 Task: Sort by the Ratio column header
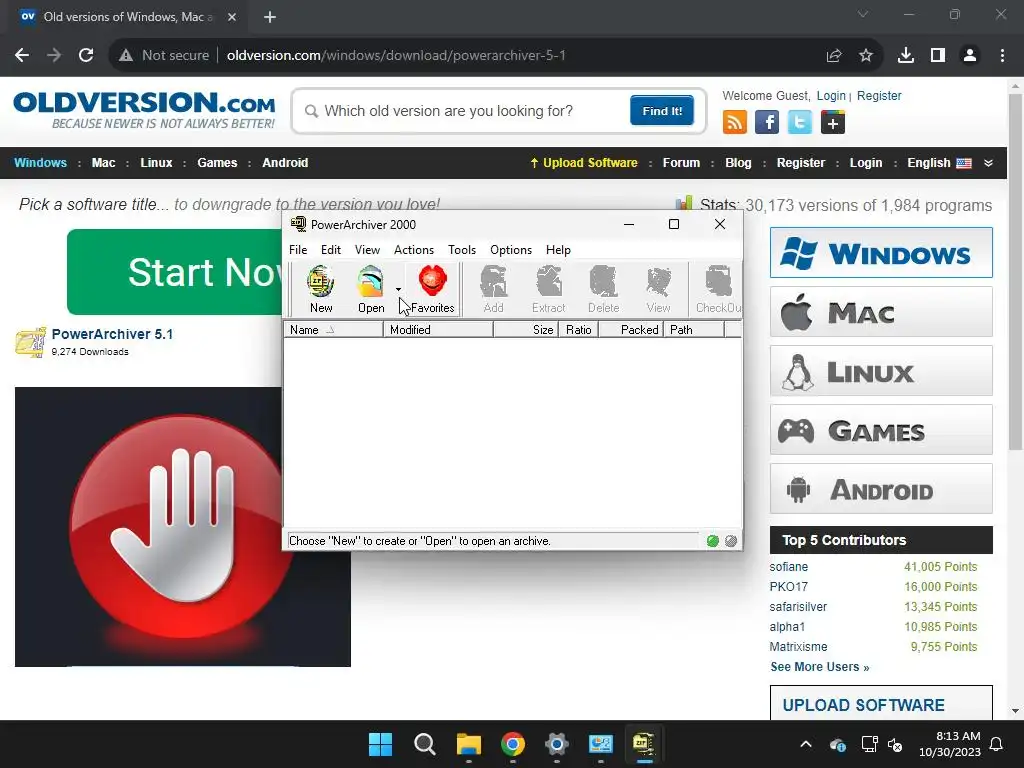click(x=579, y=330)
